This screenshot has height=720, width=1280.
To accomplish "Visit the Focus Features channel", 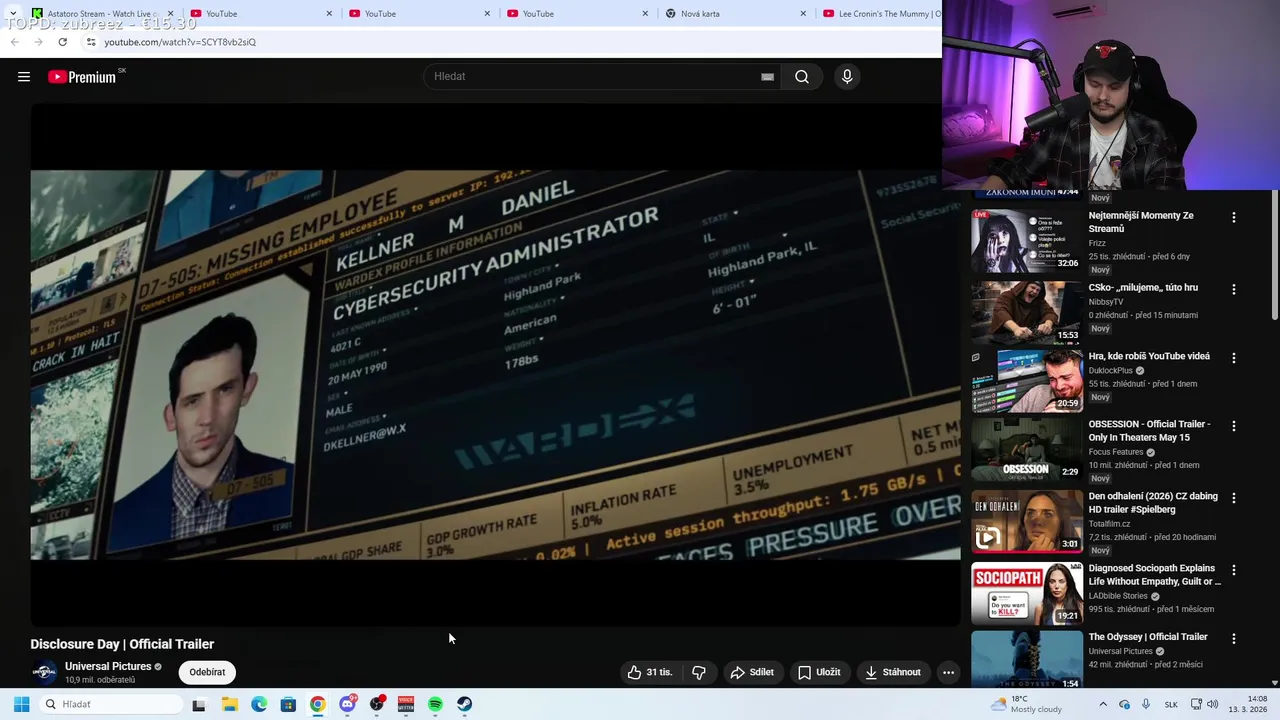I will point(1116,452).
